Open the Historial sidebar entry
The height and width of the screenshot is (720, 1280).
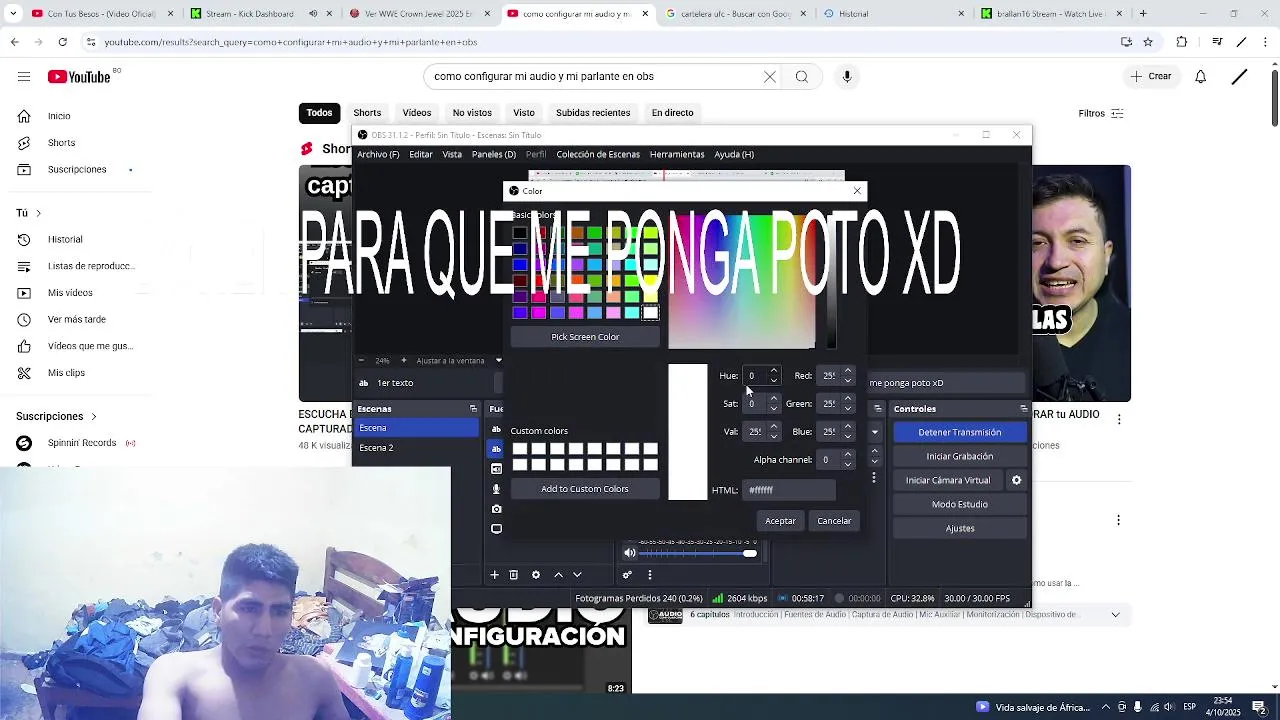(x=65, y=239)
